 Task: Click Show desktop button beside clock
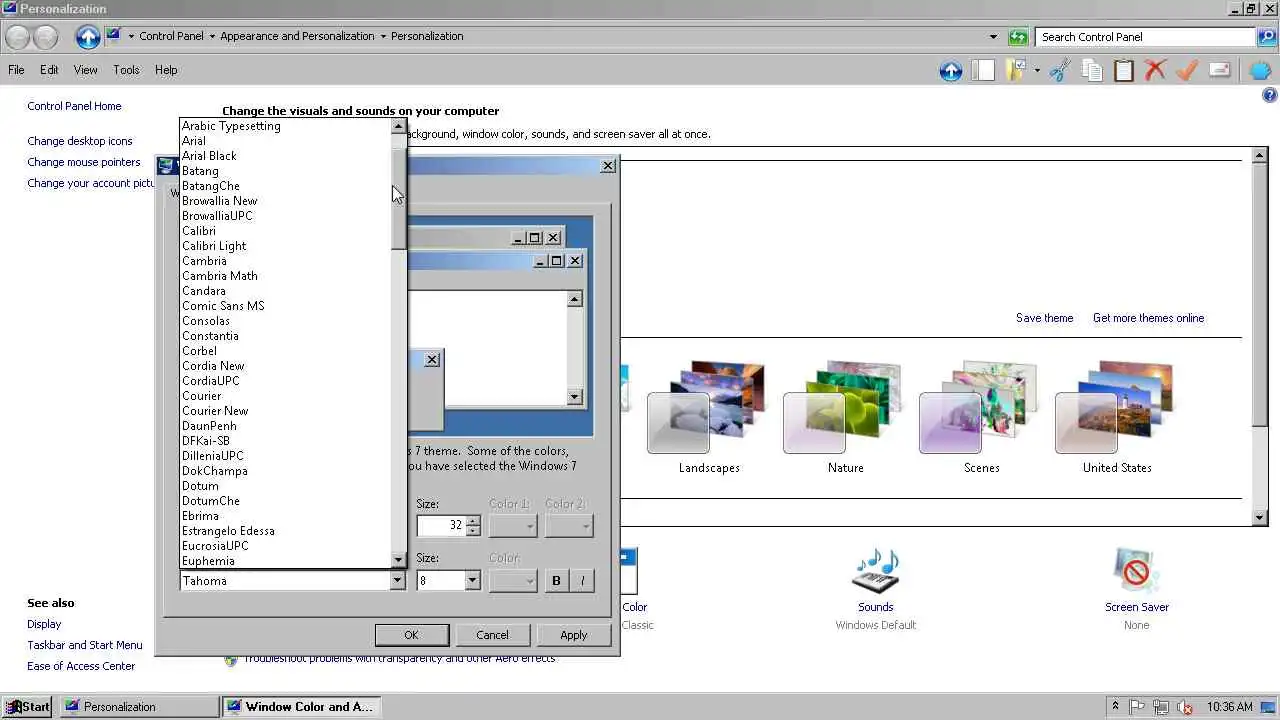point(1268,707)
